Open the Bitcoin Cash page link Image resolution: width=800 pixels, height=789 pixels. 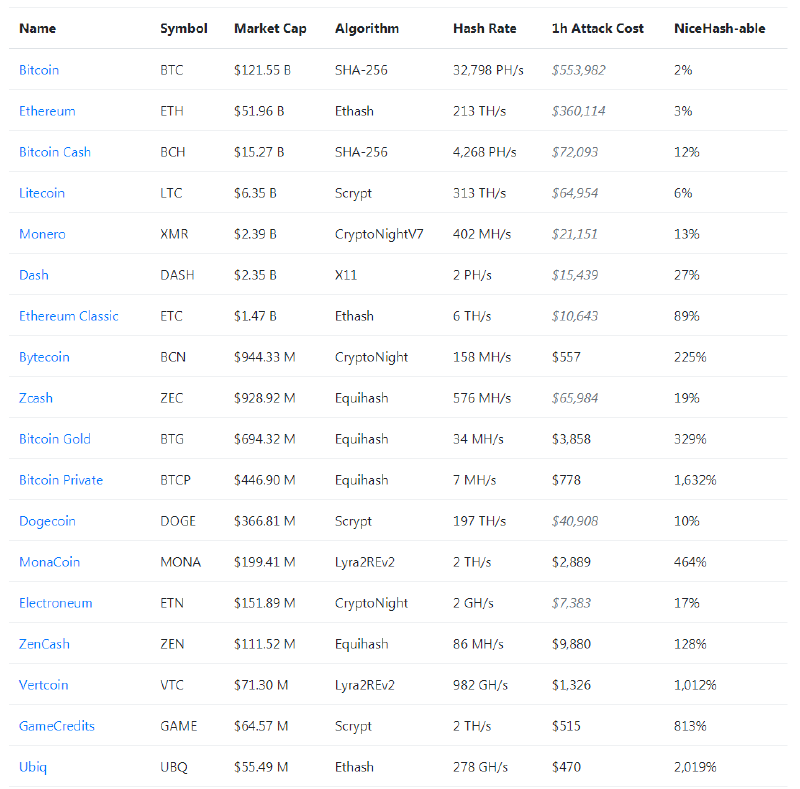pyautogui.click(x=55, y=152)
